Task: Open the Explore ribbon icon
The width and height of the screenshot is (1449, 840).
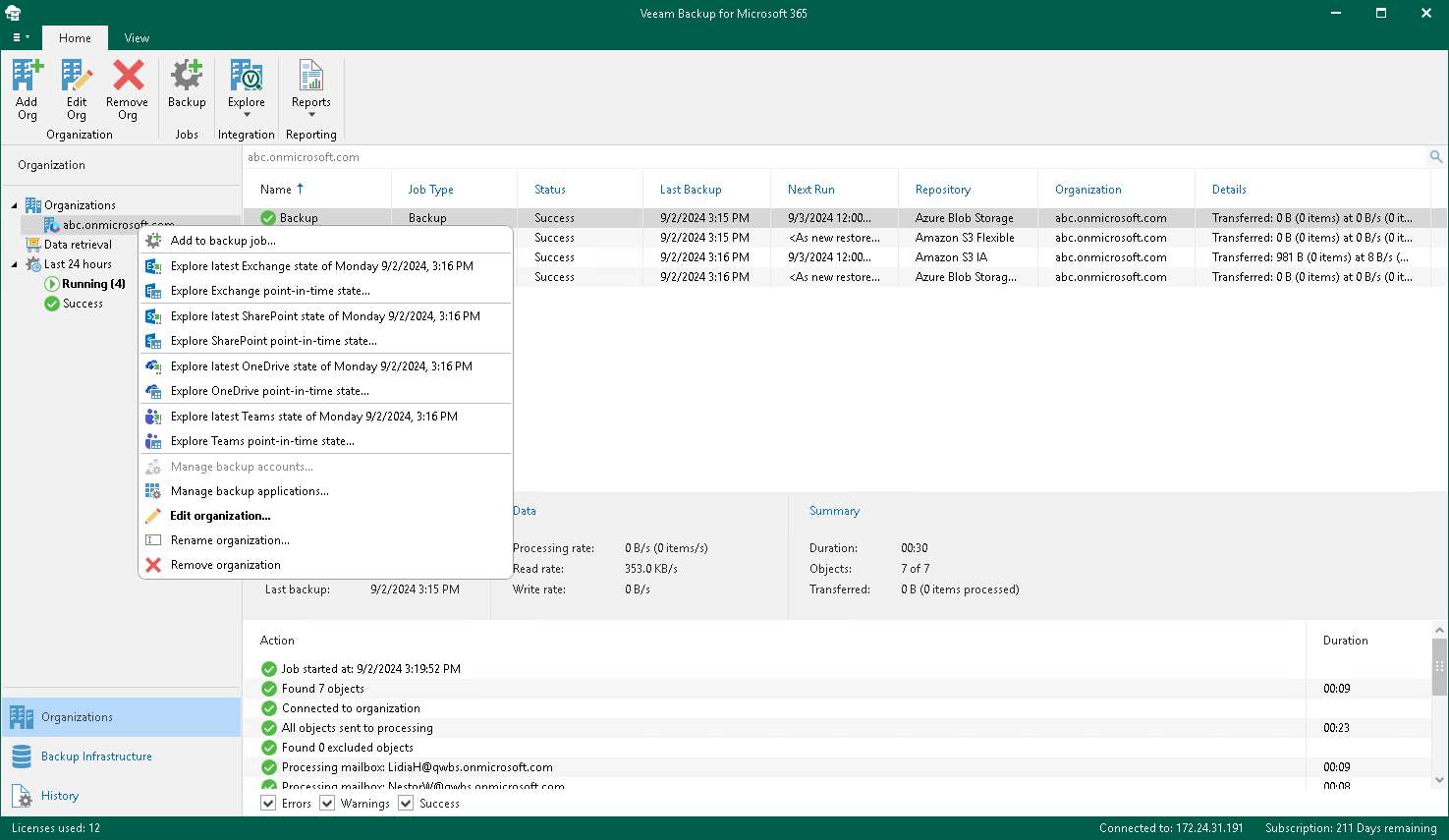Action: click(247, 76)
